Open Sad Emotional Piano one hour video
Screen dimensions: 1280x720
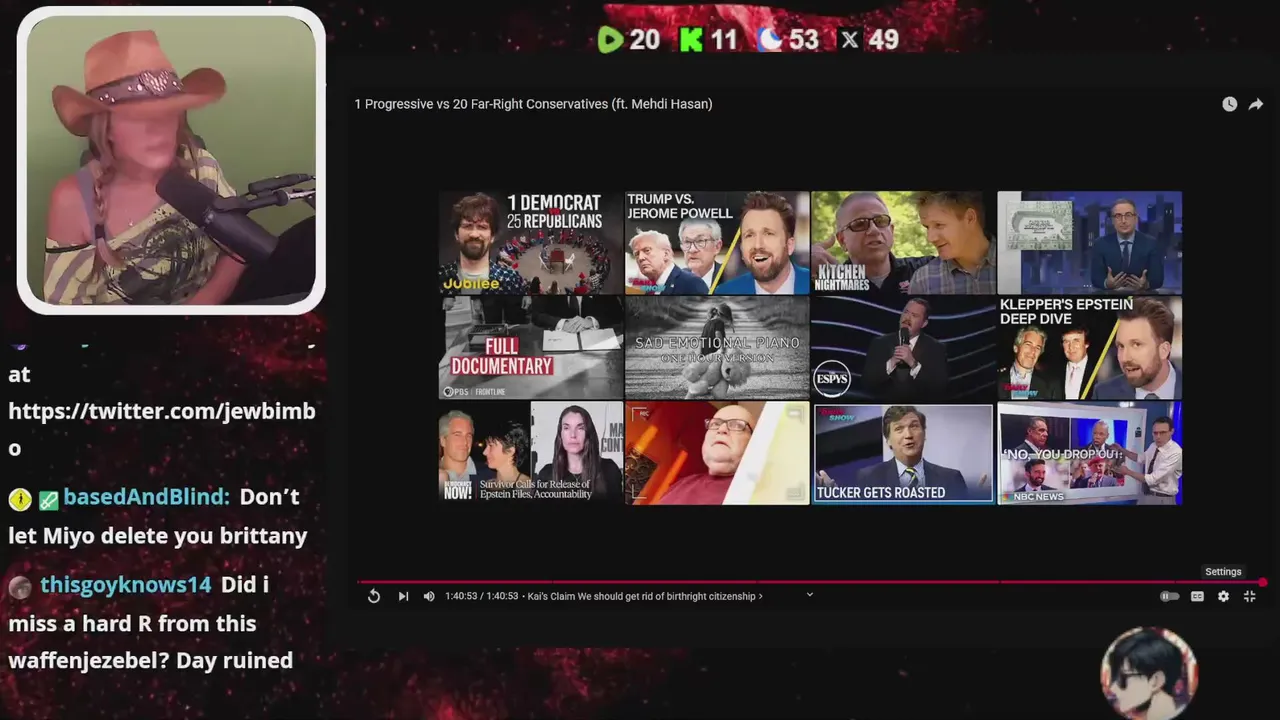[717, 348]
